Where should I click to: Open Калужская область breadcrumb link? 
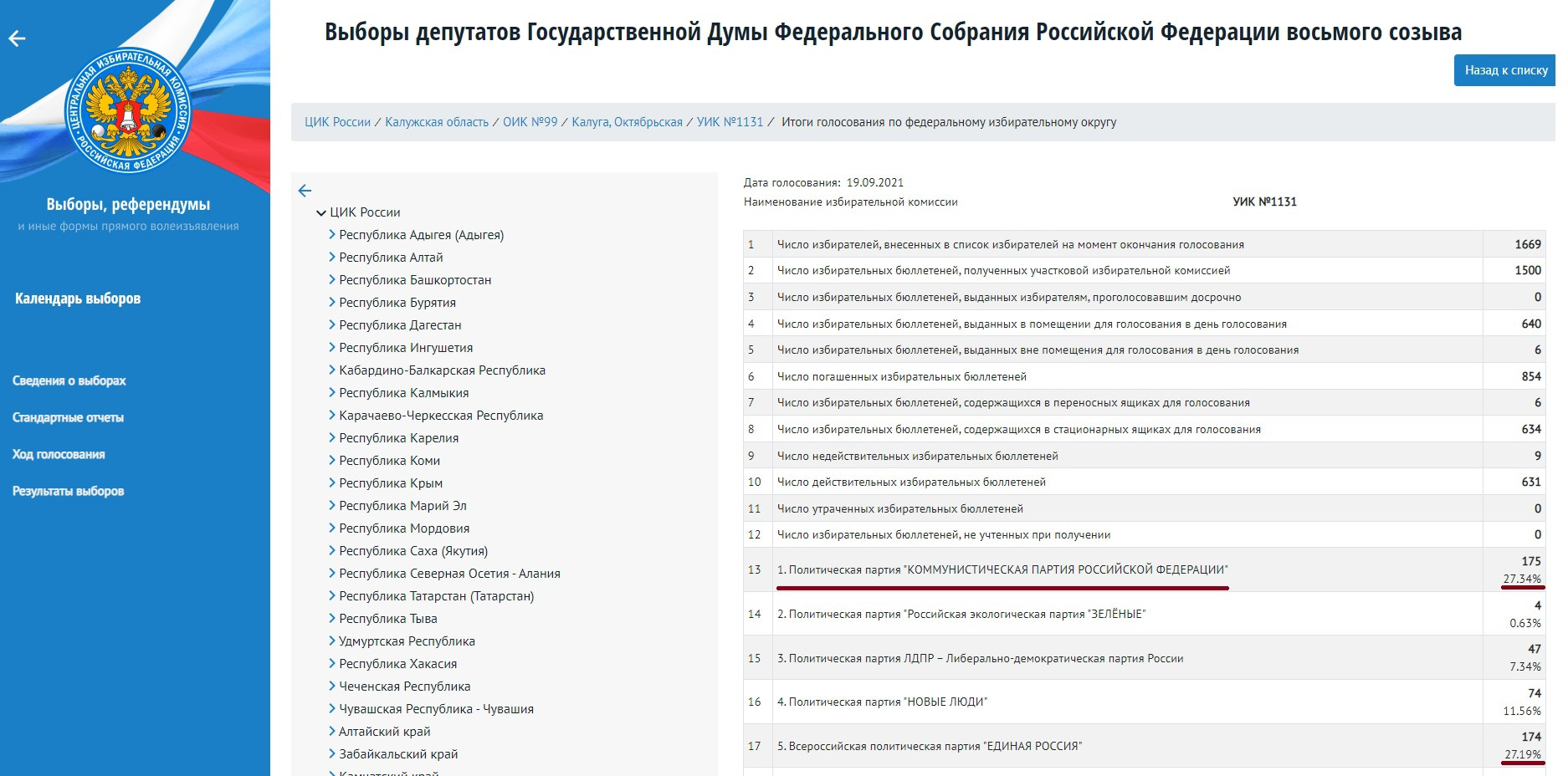click(436, 122)
